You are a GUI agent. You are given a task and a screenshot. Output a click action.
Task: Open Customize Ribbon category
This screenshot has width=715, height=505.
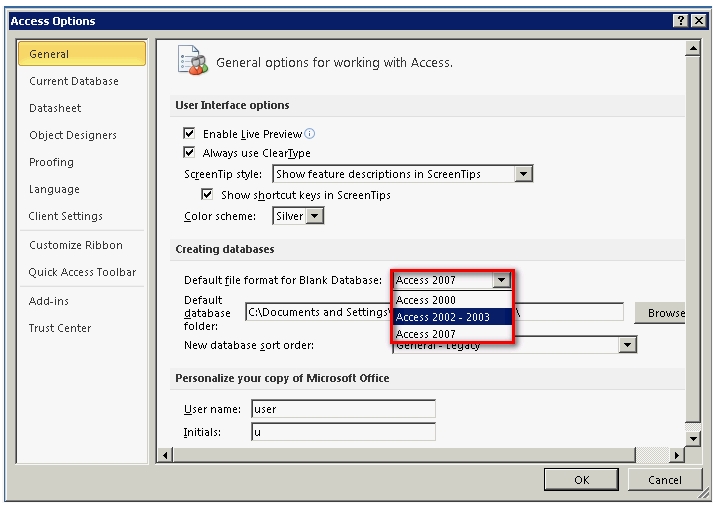[x=82, y=245]
